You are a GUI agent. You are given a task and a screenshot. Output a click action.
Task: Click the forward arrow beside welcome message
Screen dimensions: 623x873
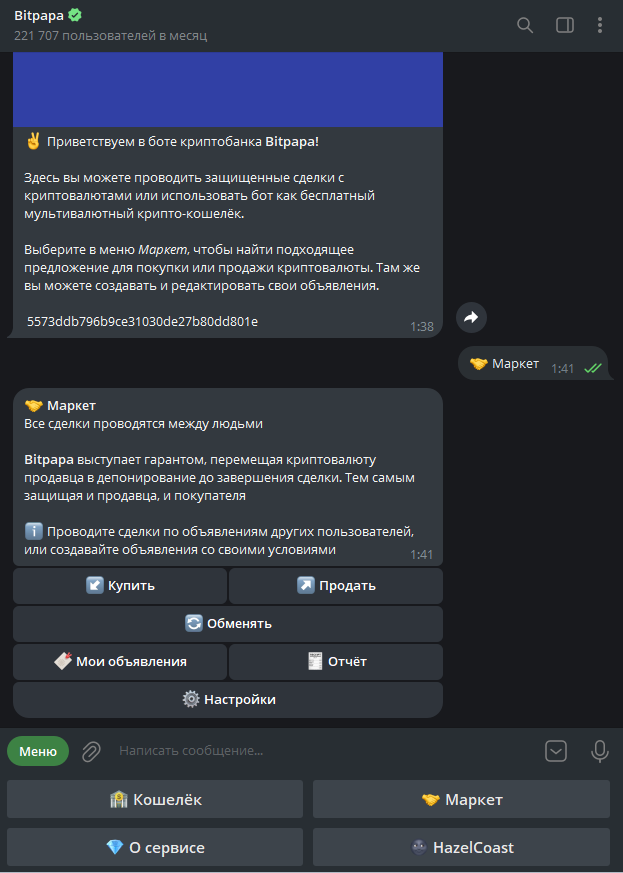point(471,317)
